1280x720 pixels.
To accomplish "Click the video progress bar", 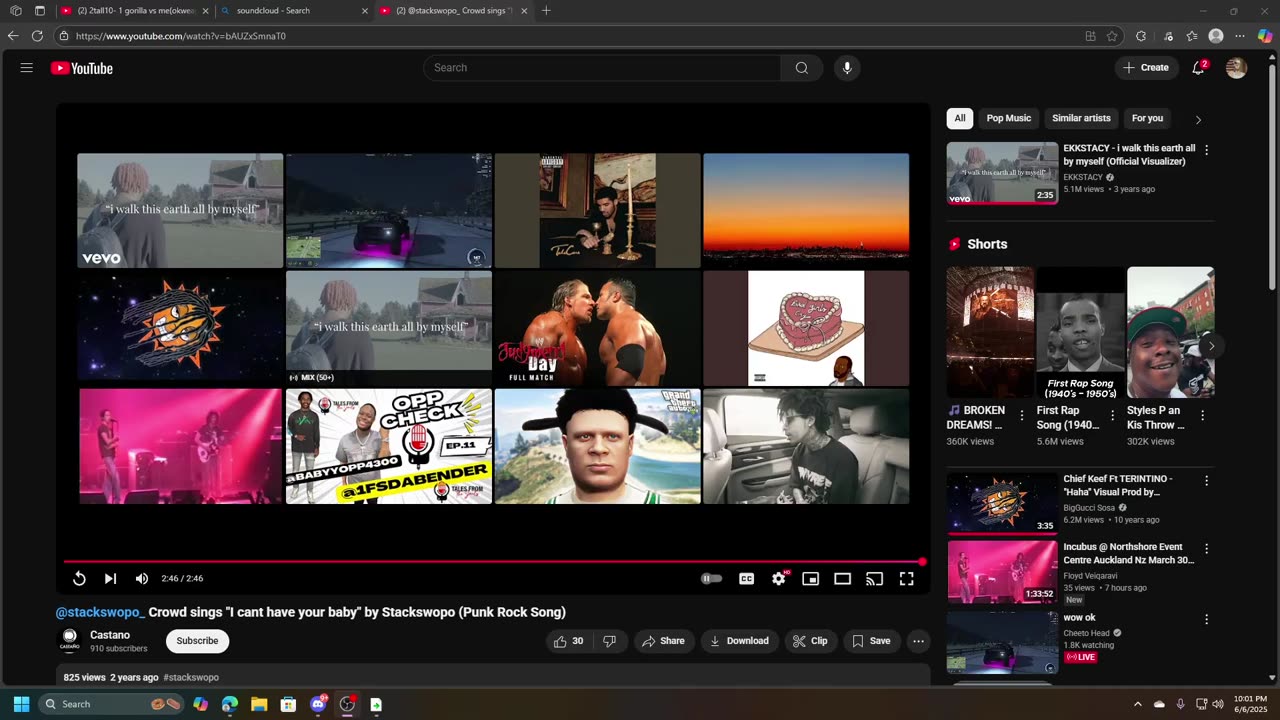I will (492, 562).
